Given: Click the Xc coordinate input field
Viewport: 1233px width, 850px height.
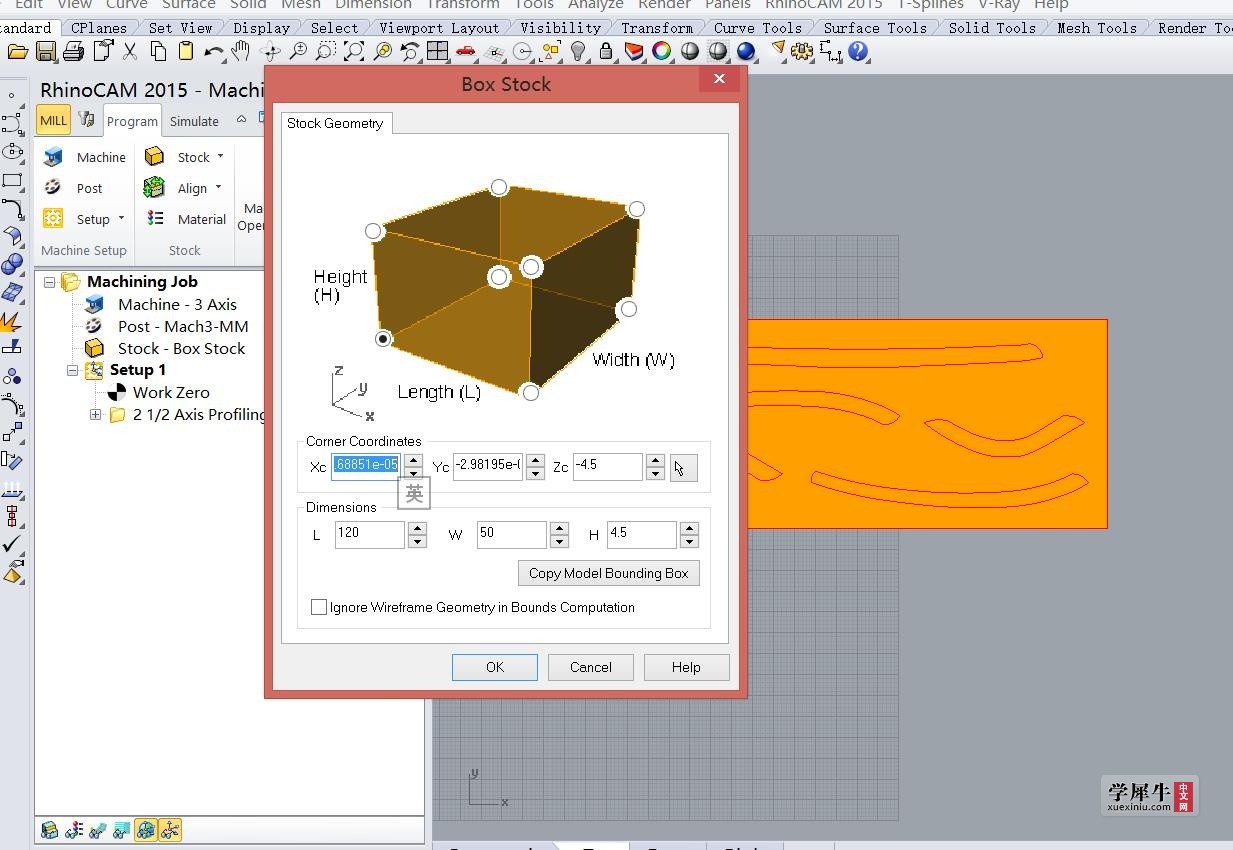Looking at the screenshot, I should coord(366,465).
